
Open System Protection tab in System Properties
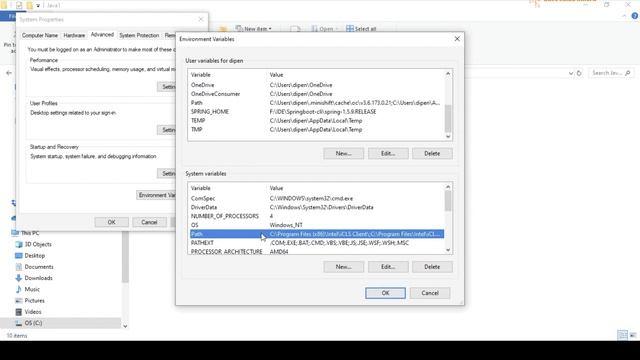click(139, 36)
